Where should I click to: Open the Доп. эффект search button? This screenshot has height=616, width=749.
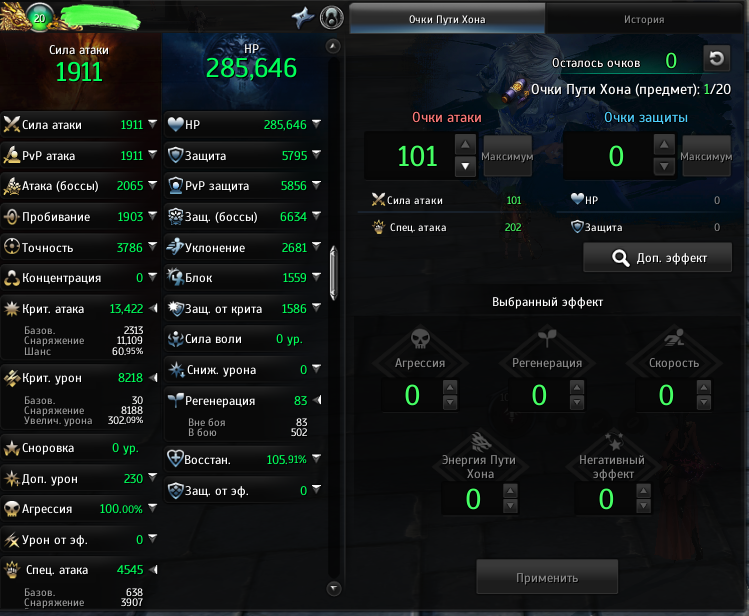pyautogui.click(x=657, y=258)
